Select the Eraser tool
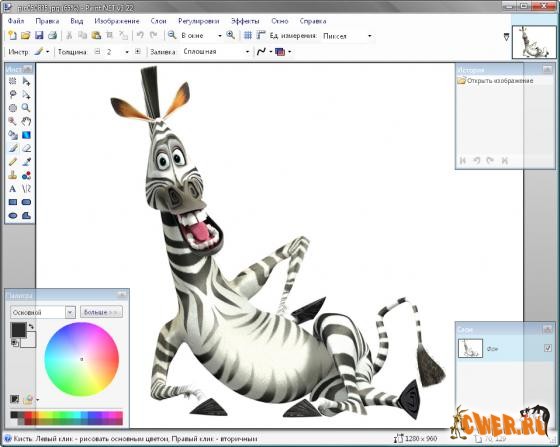This screenshot has width=560, height=447. coord(26,148)
